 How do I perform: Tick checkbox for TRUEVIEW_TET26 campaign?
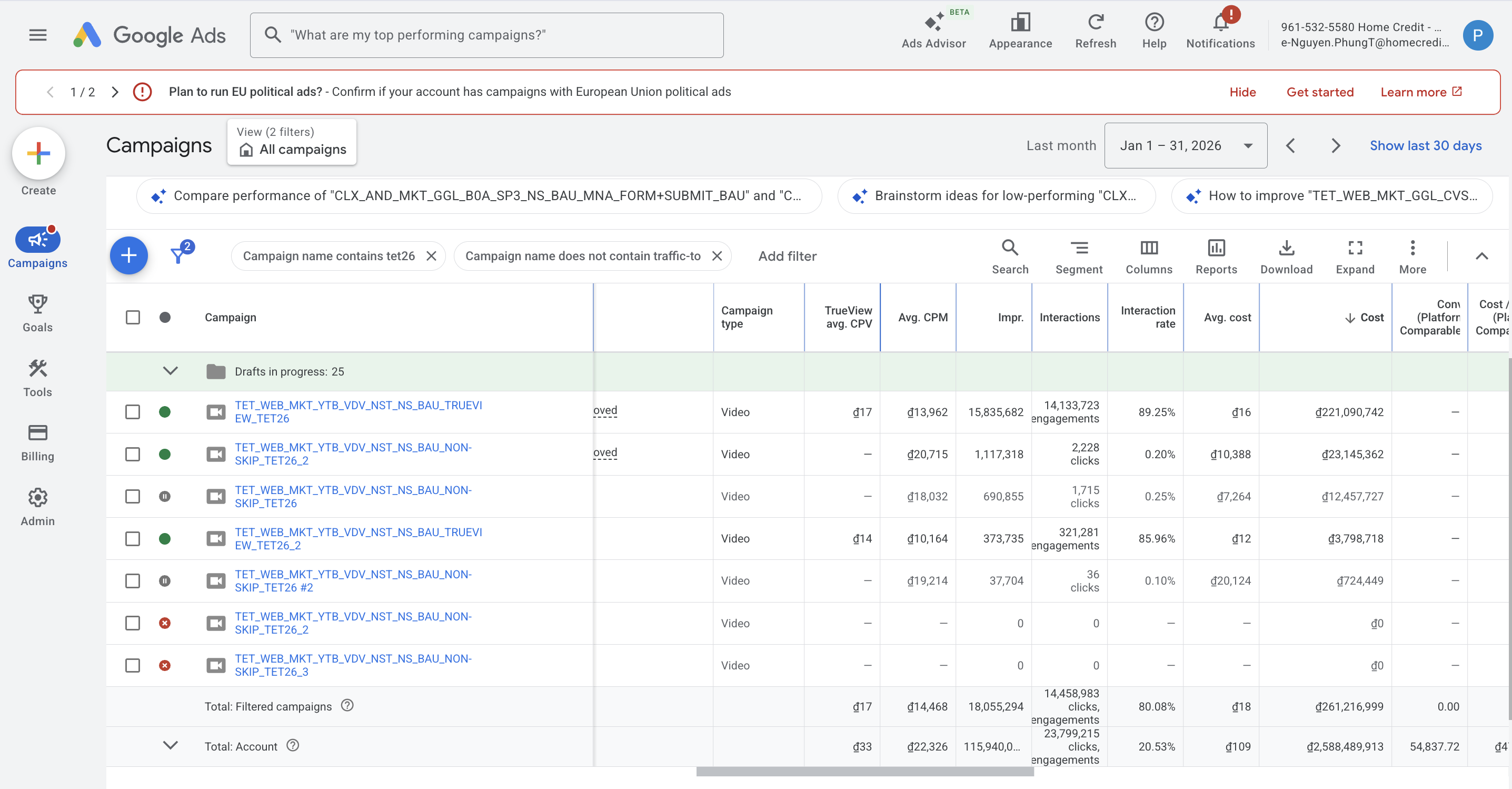(x=133, y=411)
